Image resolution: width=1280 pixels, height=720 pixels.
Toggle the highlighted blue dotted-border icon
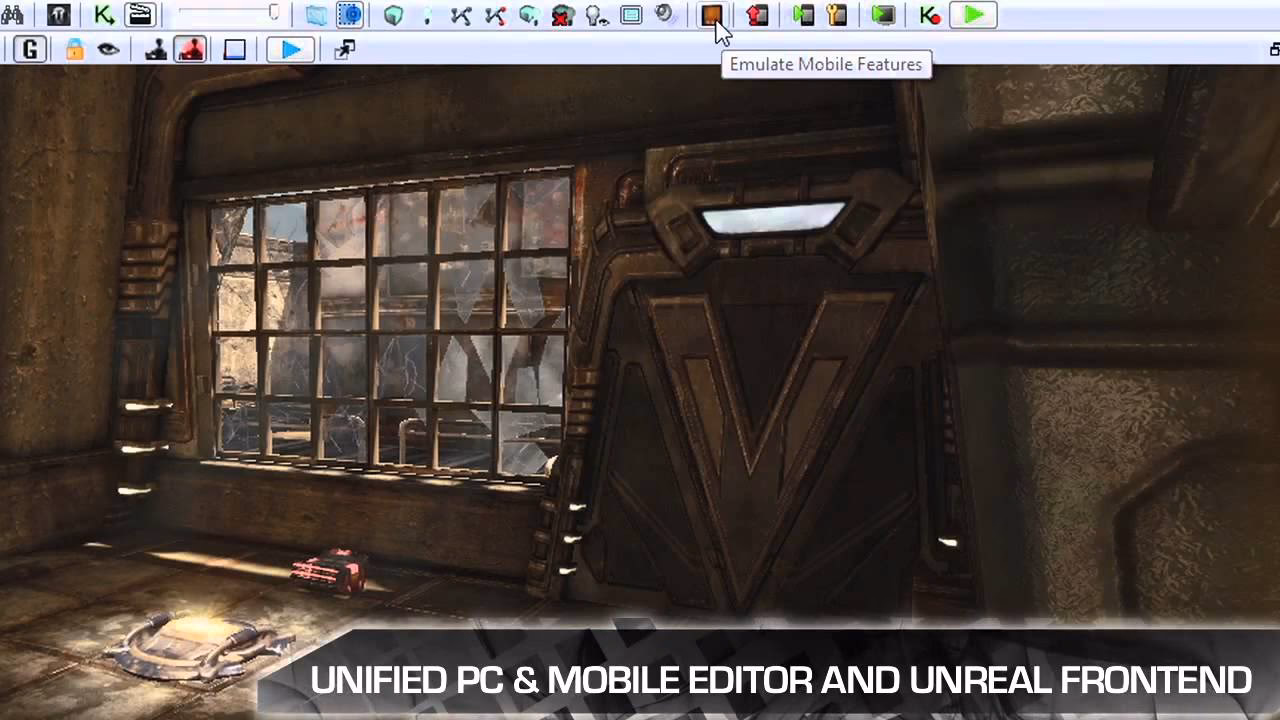click(x=349, y=15)
